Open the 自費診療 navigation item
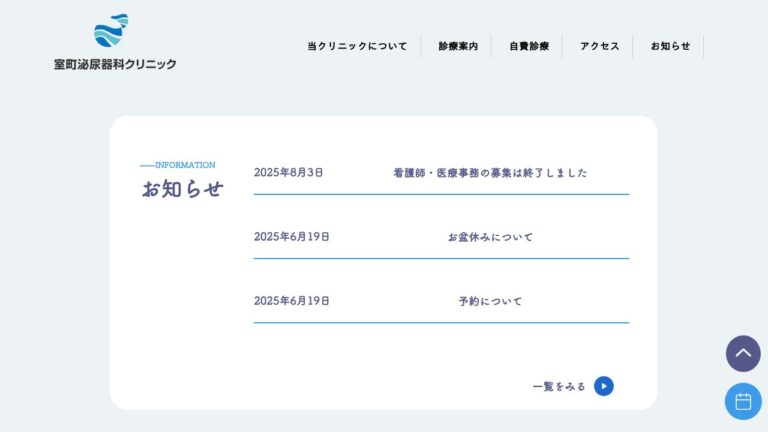768x432 pixels. click(x=529, y=46)
